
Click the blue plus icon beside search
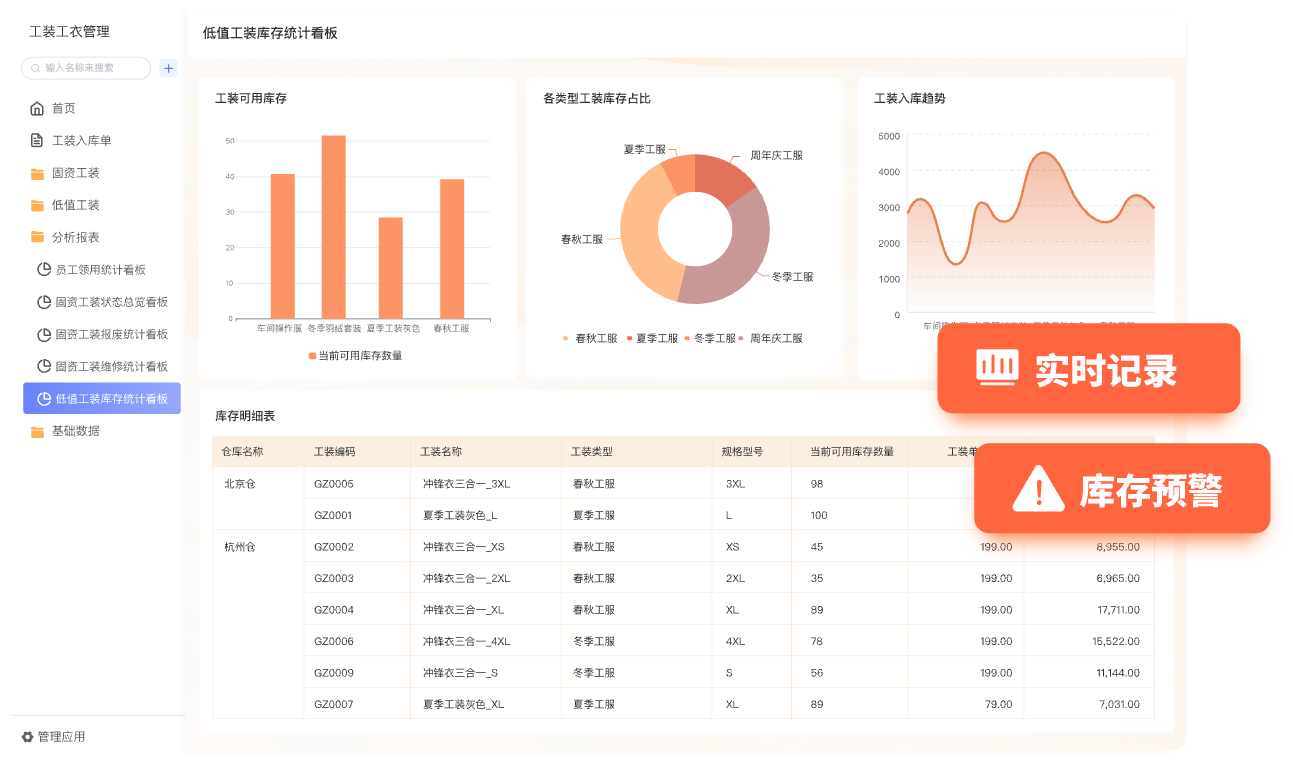169,68
